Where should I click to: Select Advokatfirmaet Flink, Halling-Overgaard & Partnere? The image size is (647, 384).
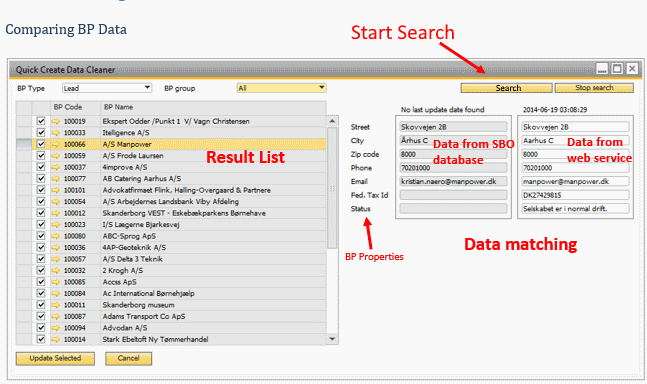[187, 190]
